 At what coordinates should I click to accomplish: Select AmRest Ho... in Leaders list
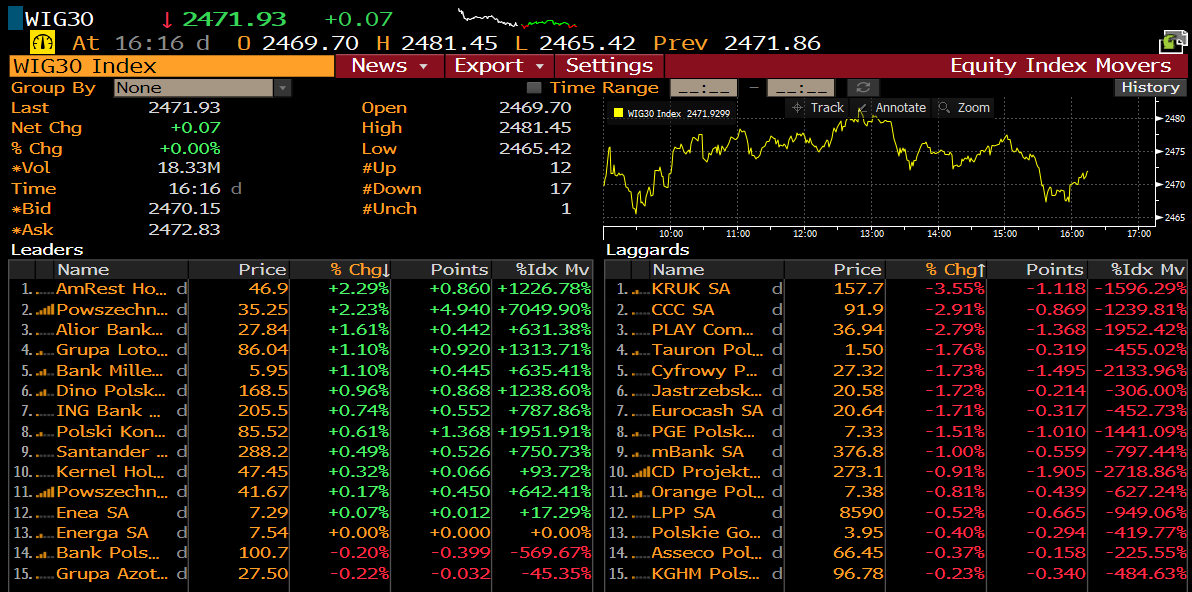(x=112, y=290)
